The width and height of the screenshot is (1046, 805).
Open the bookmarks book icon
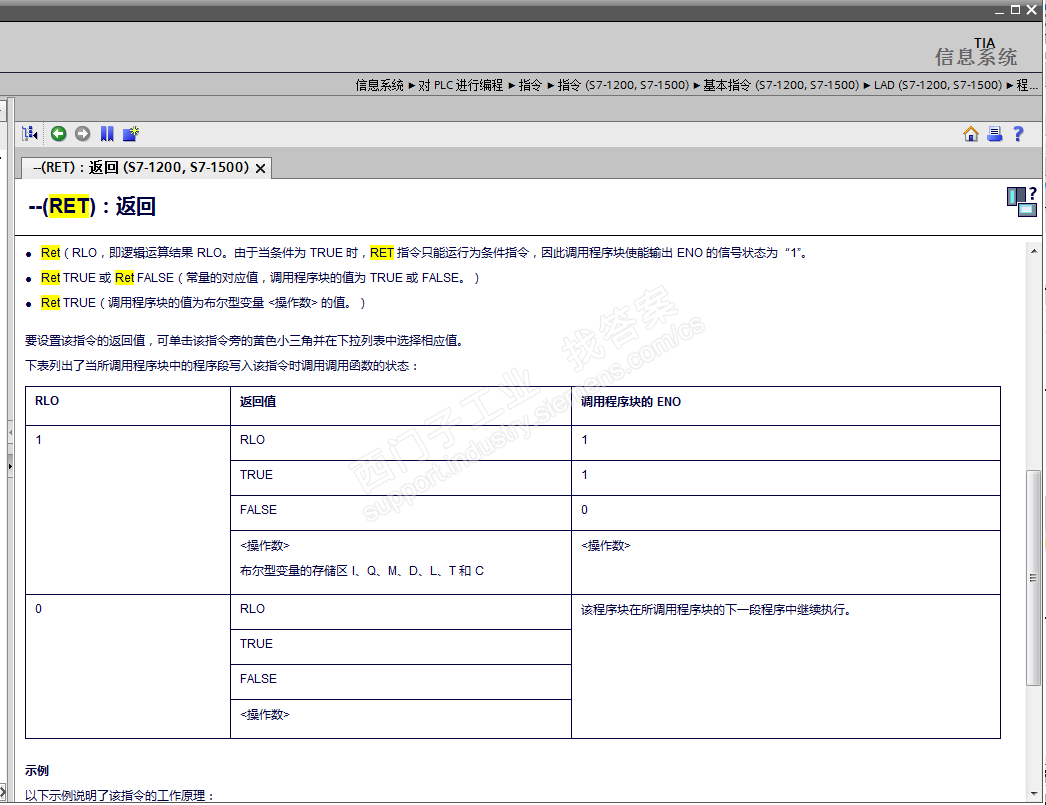point(107,134)
